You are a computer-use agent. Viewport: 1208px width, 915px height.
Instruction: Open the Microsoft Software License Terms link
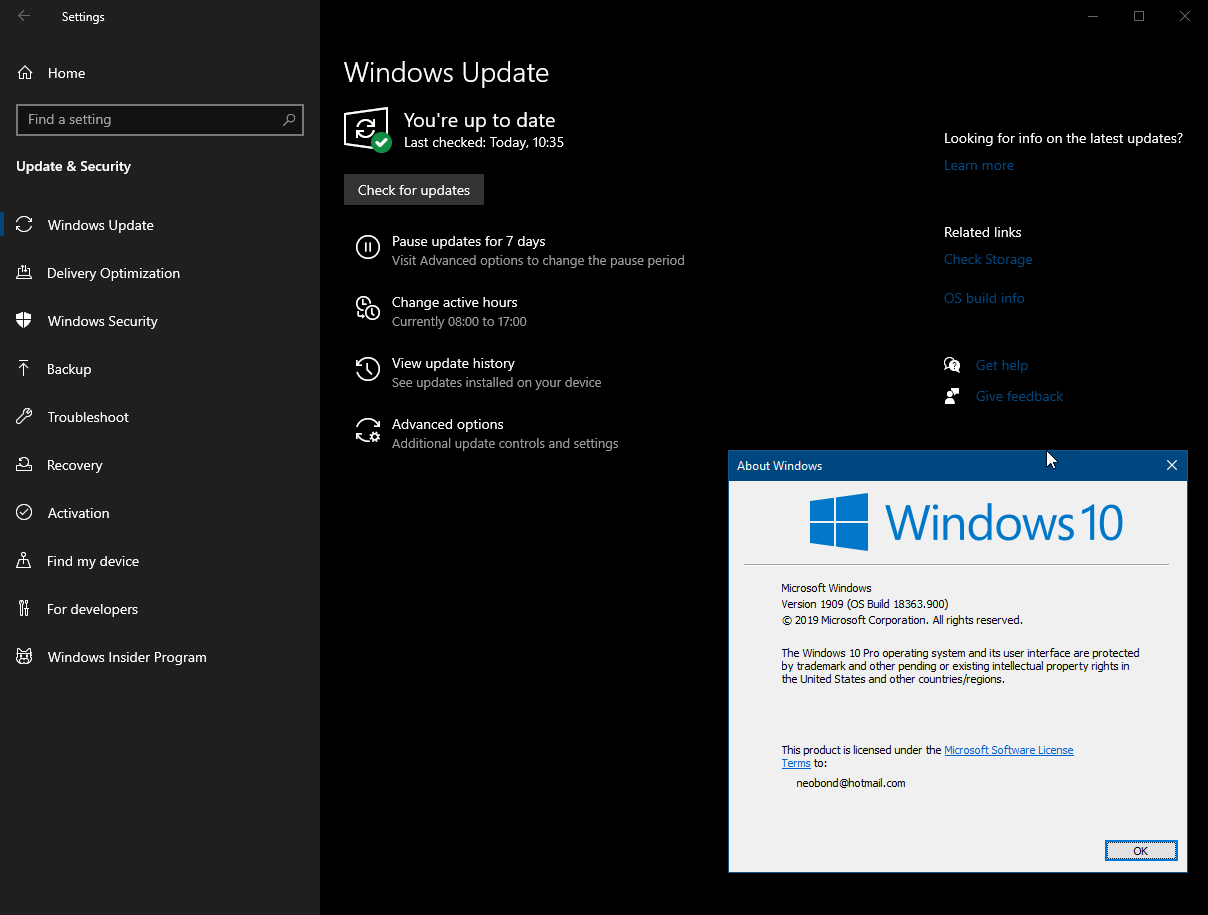[1008, 749]
